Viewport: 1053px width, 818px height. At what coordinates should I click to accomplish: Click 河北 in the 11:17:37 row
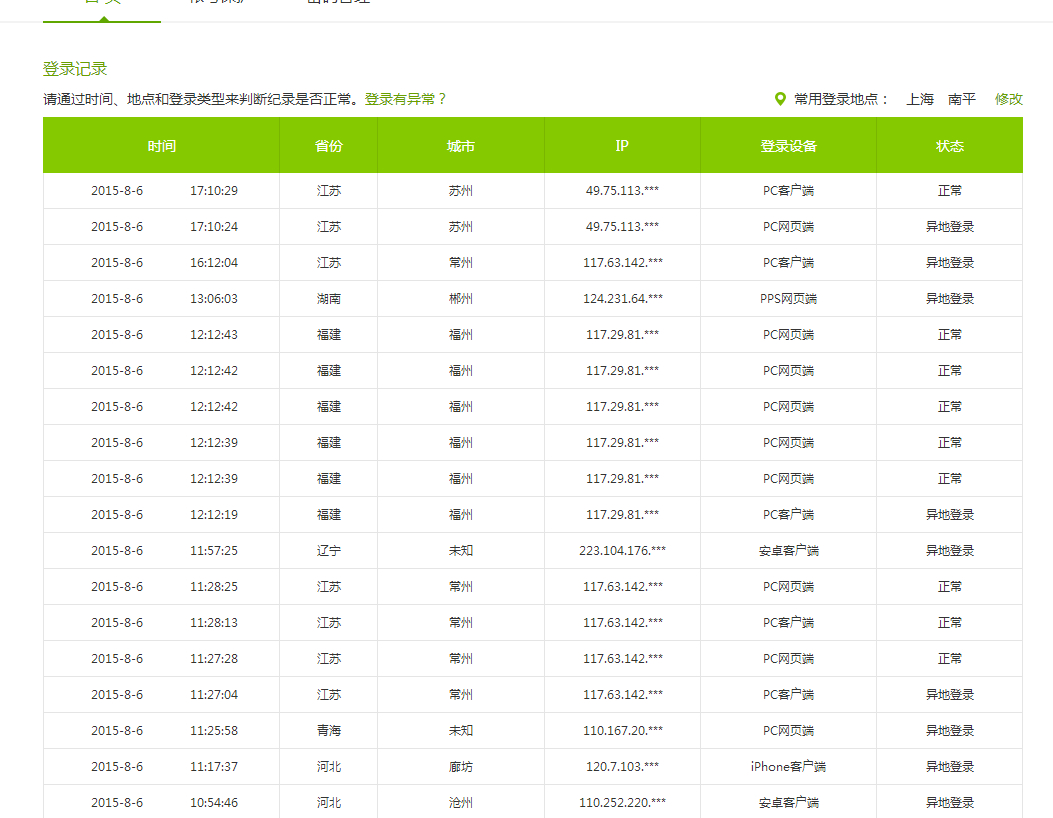(x=328, y=767)
